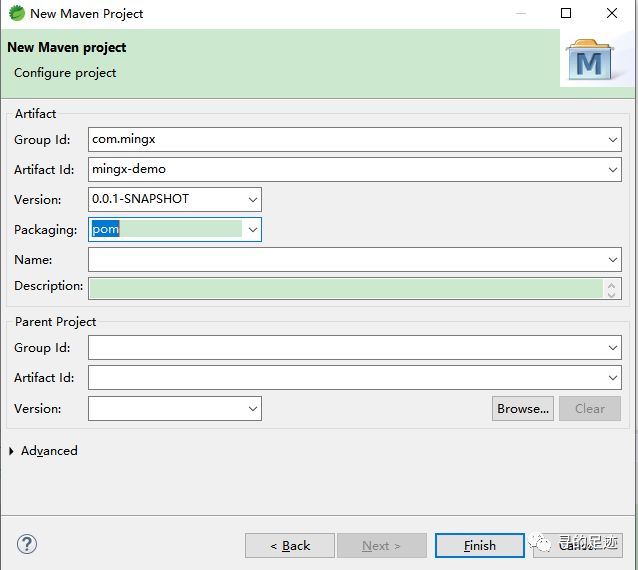Minimize the New Maven Project window
Screen dimensions: 638x570
[521, 13]
